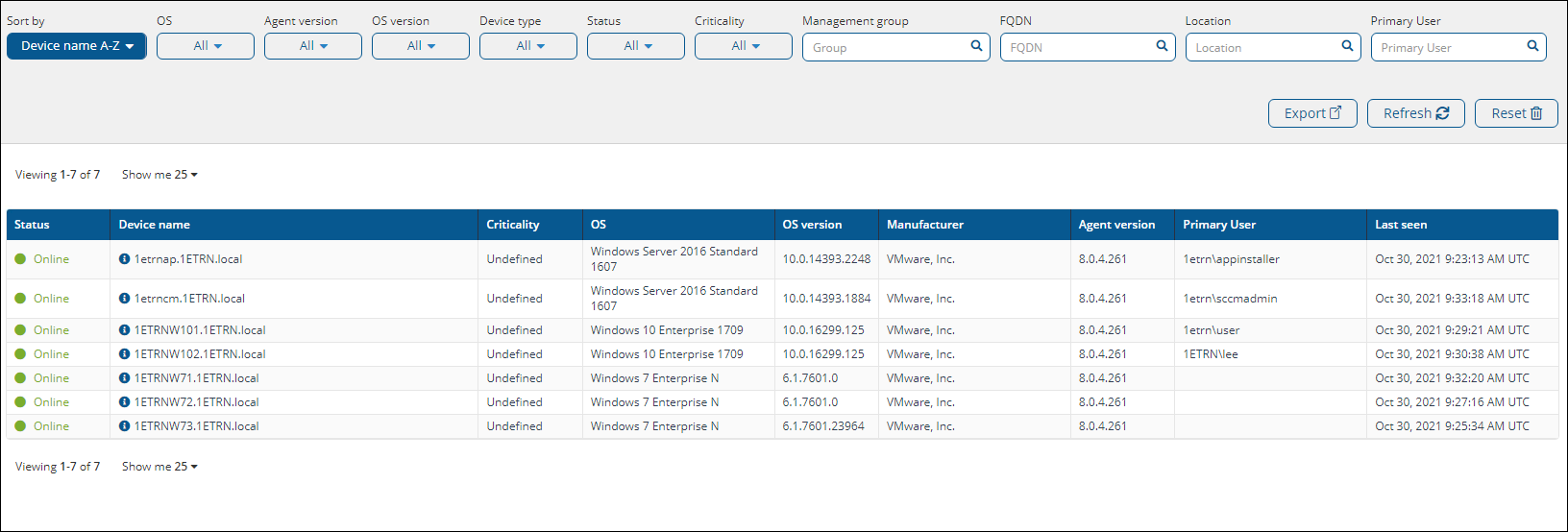Click search icon in Management group field
This screenshot has width=1568, height=532.
[976, 46]
